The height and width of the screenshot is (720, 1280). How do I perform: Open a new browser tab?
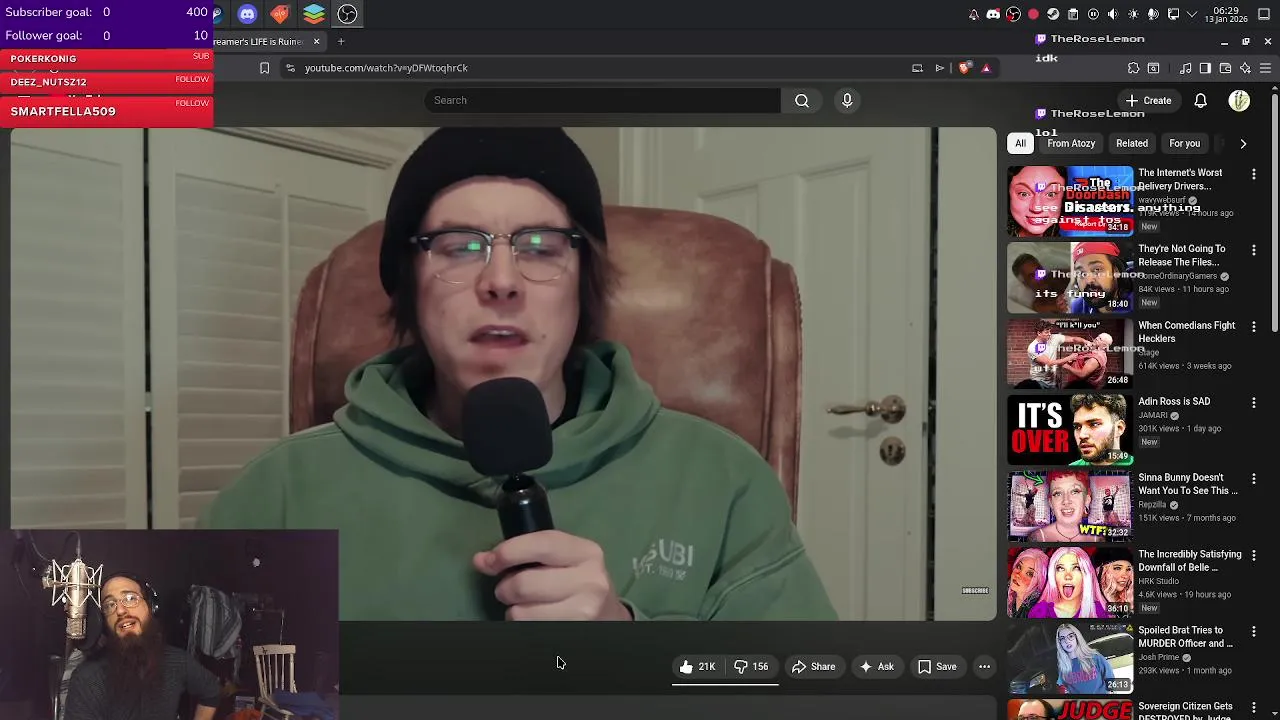pos(341,41)
